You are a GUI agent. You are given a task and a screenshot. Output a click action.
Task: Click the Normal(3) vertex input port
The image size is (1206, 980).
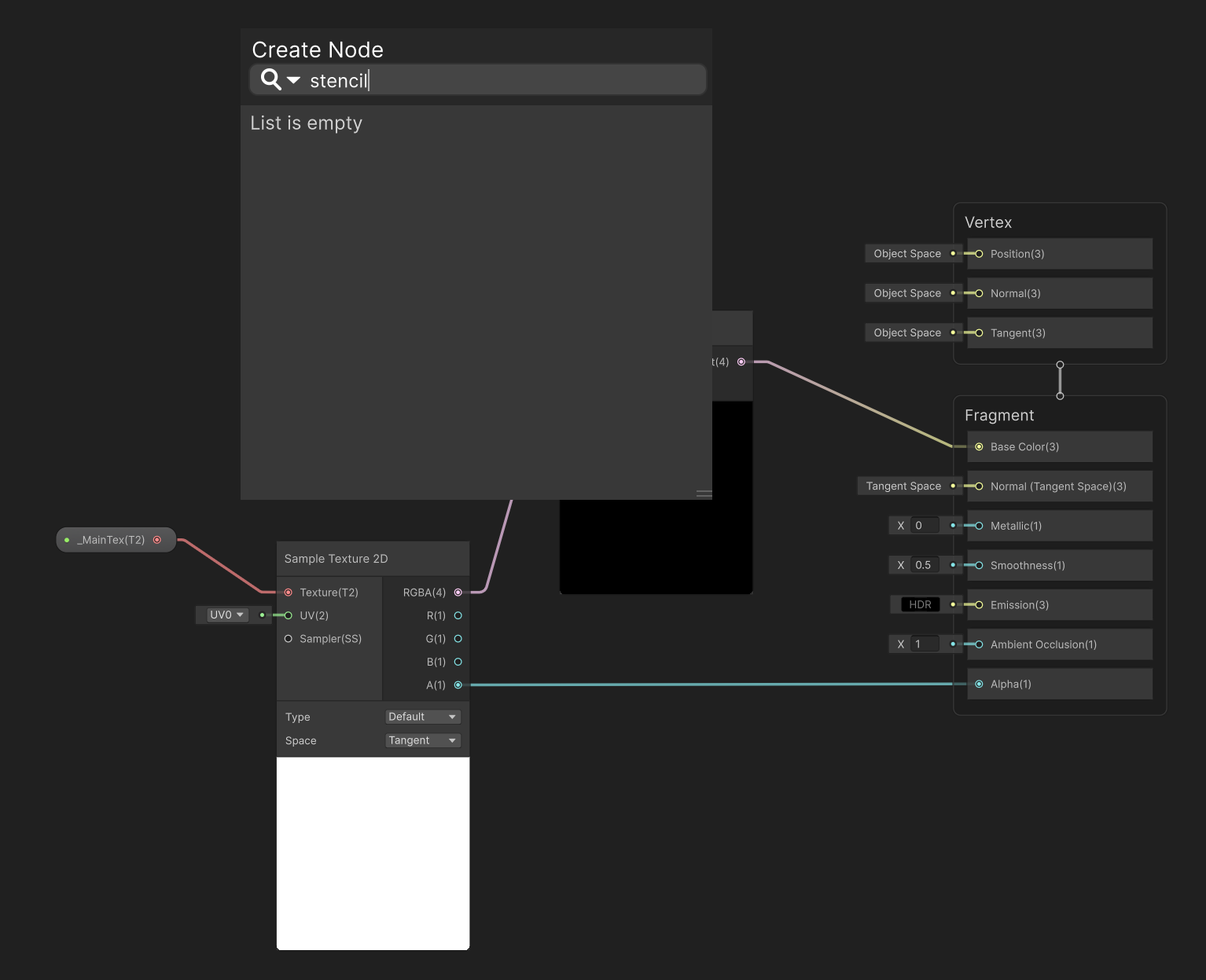pos(979,293)
